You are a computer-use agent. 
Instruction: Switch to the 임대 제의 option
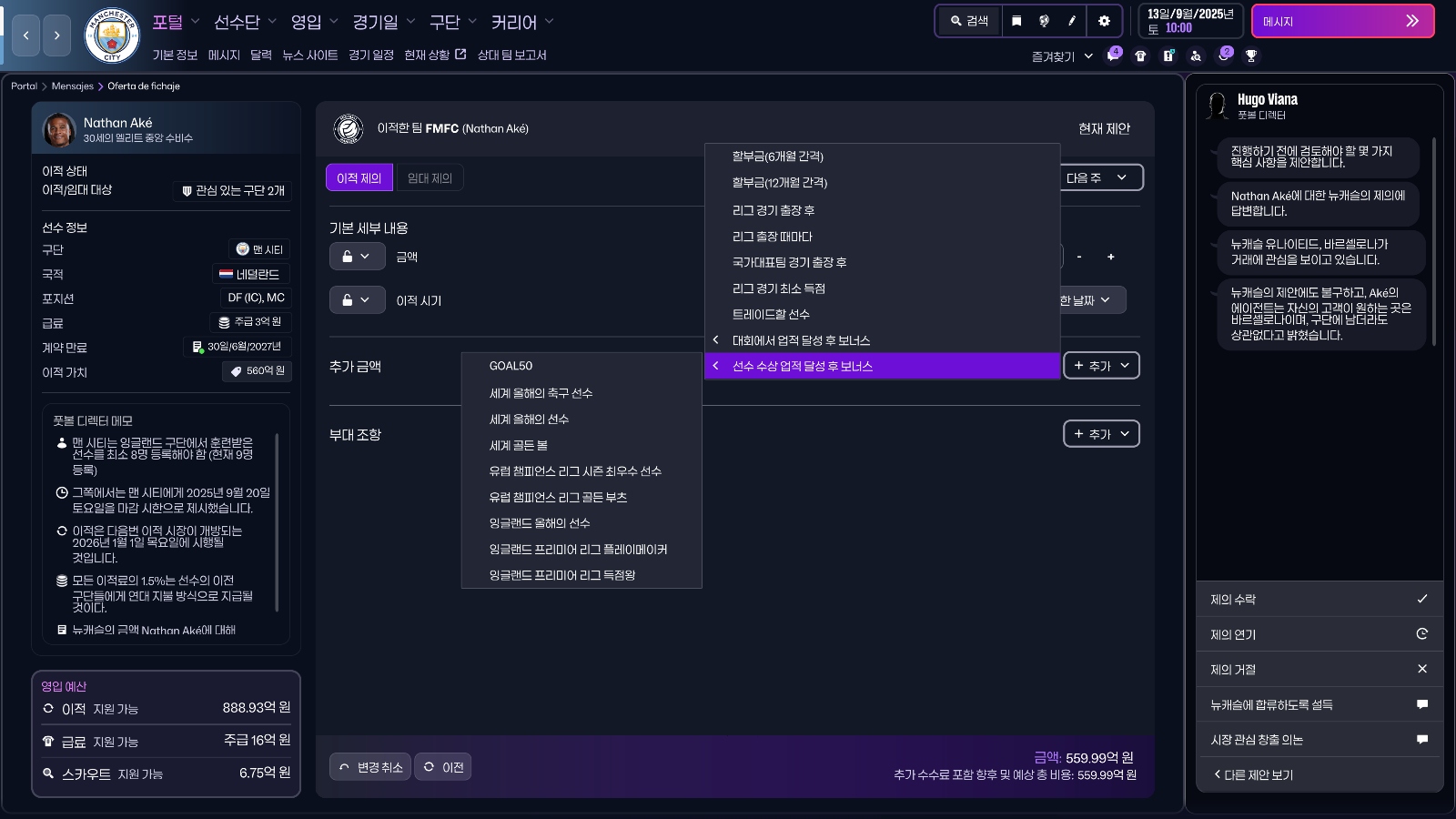(430, 178)
